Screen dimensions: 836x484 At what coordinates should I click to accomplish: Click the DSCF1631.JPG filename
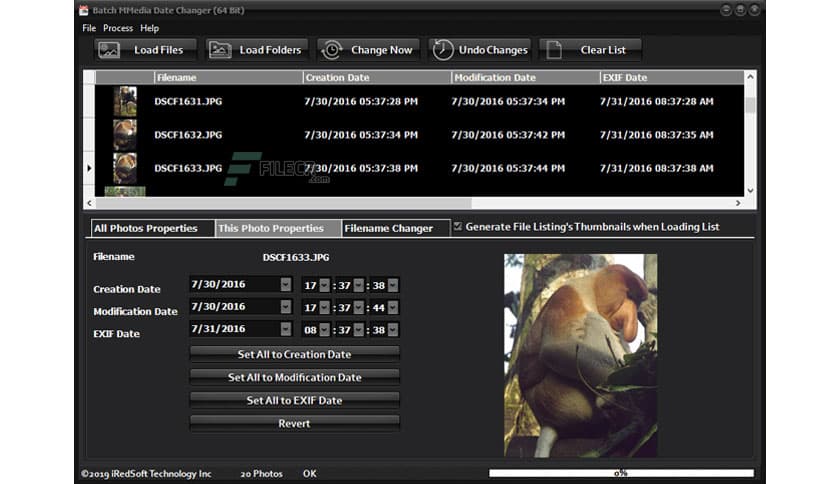pyautogui.click(x=188, y=101)
